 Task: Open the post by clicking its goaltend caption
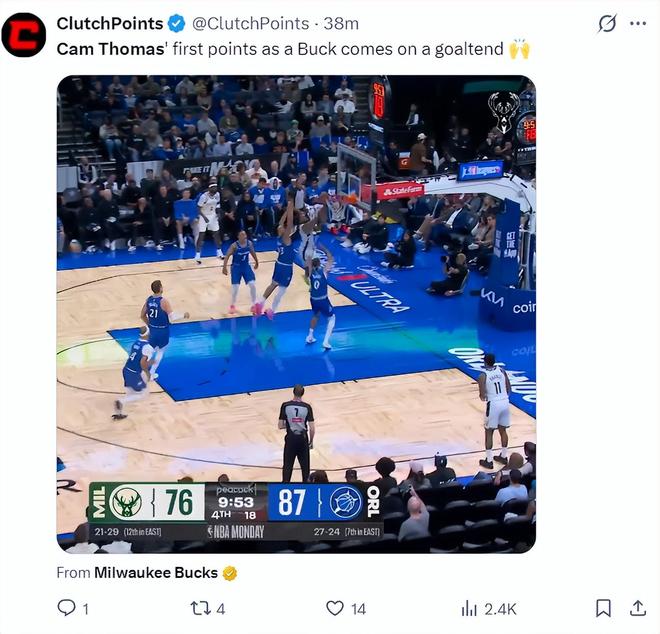pos(400,48)
